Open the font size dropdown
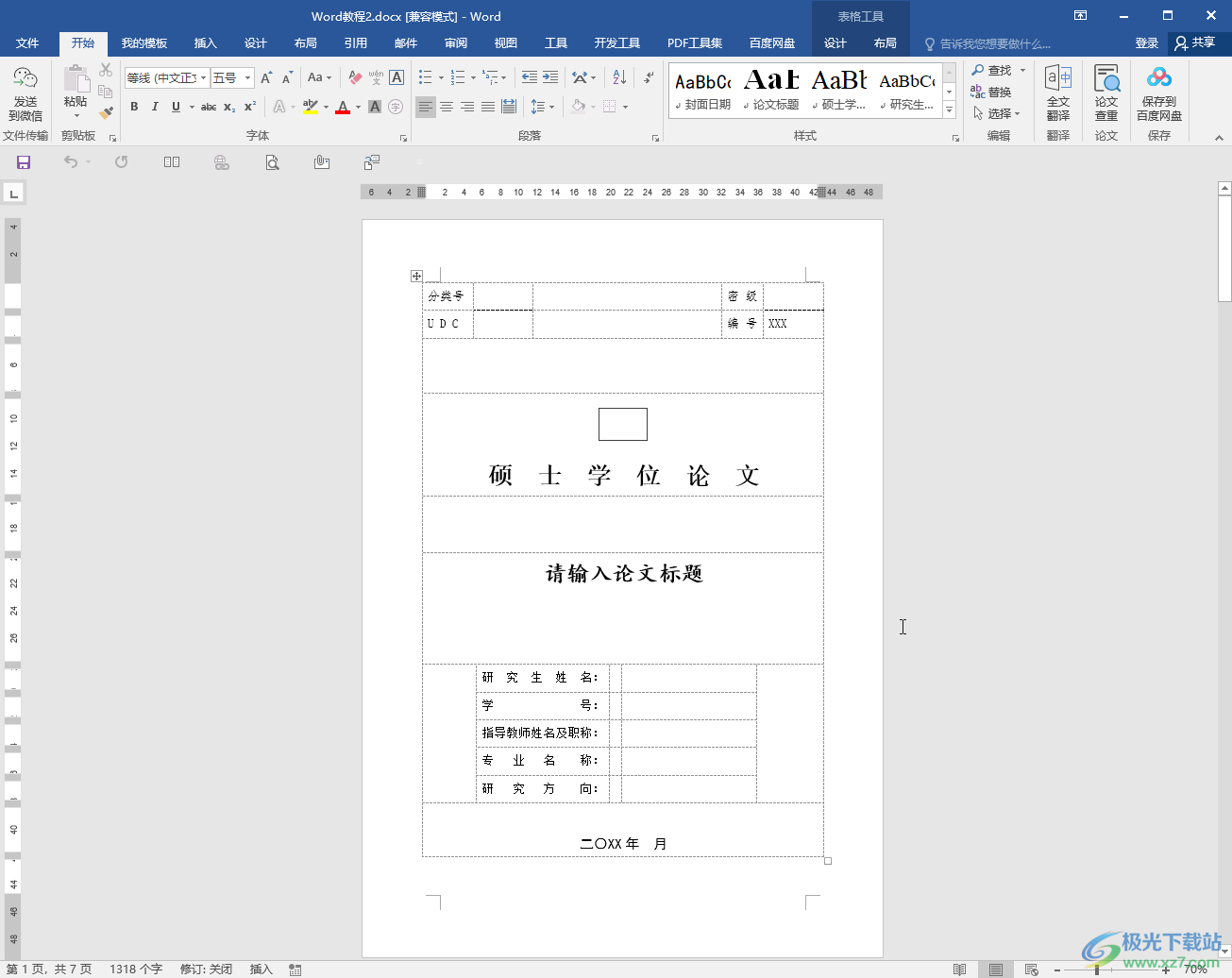Viewport: 1232px width, 978px height. click(x=248, y=77)
